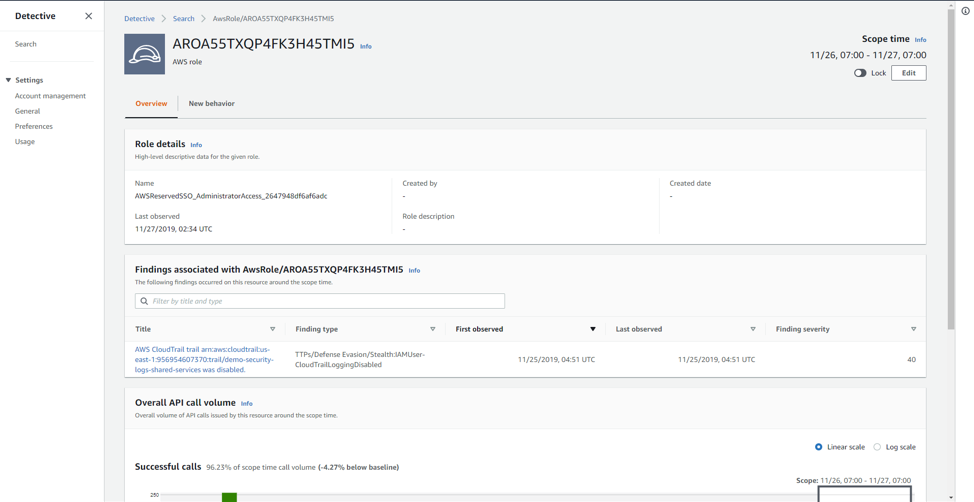Close the Detective side navigation panel
This screenshot has height=502, width=974.
(x=88, y=16)
